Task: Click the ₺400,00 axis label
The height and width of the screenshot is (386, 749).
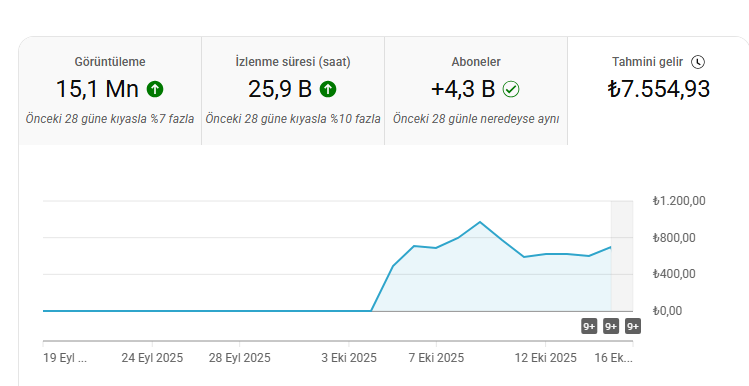Action: tap(674, 274)
